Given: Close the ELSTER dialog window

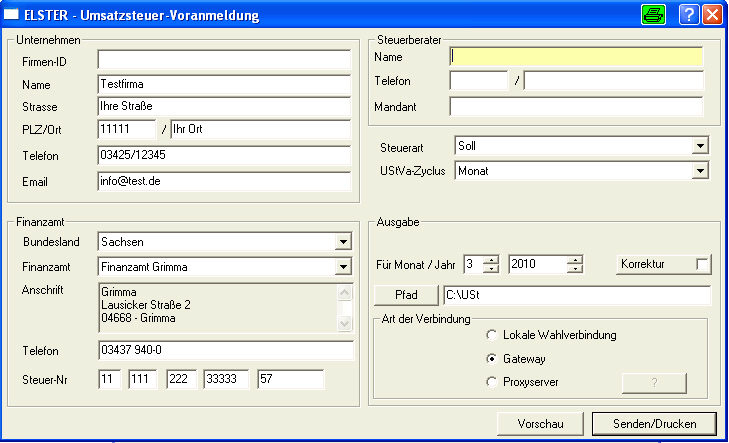Looking at the screenshot, I should 712,14.
